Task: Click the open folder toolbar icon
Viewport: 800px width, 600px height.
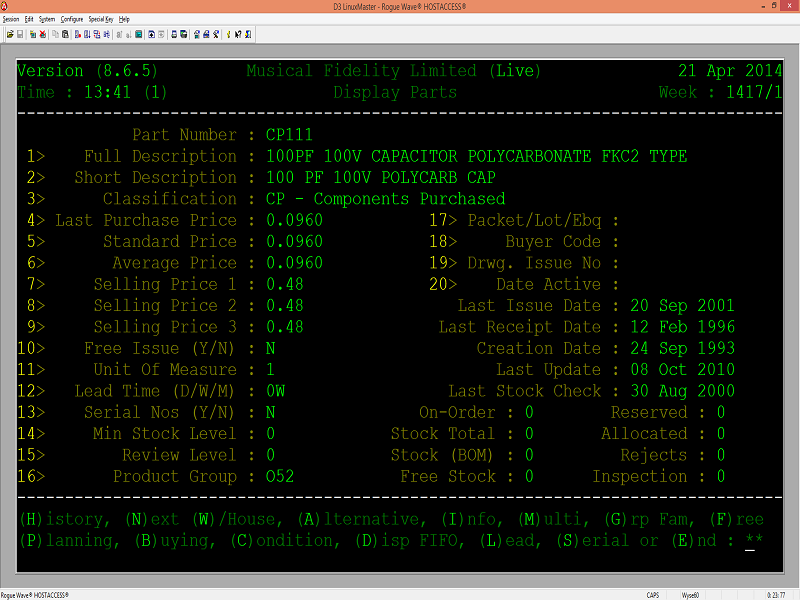Action: tap(10, 34)
